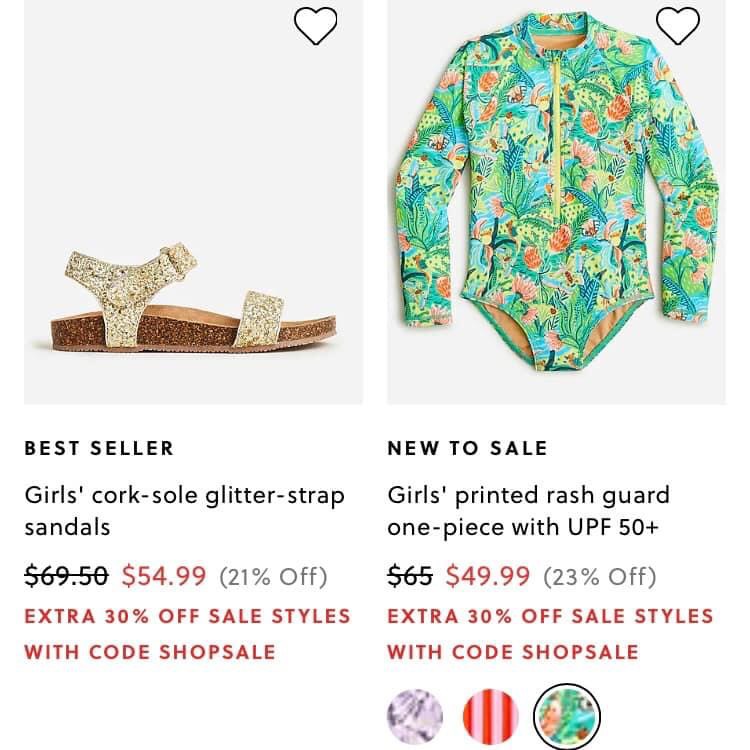
Task: Click the (23% Off) discount text
Action: coord(600,577)
